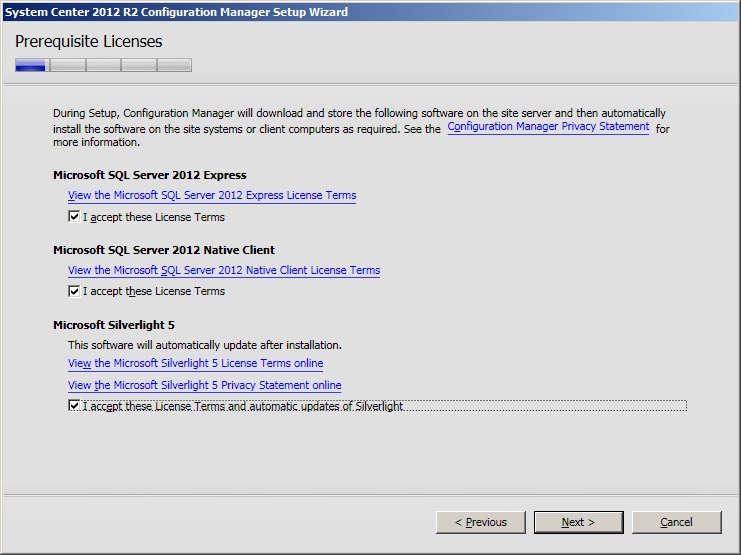Click the second segment of the progress bar

[x=67, y=66]
